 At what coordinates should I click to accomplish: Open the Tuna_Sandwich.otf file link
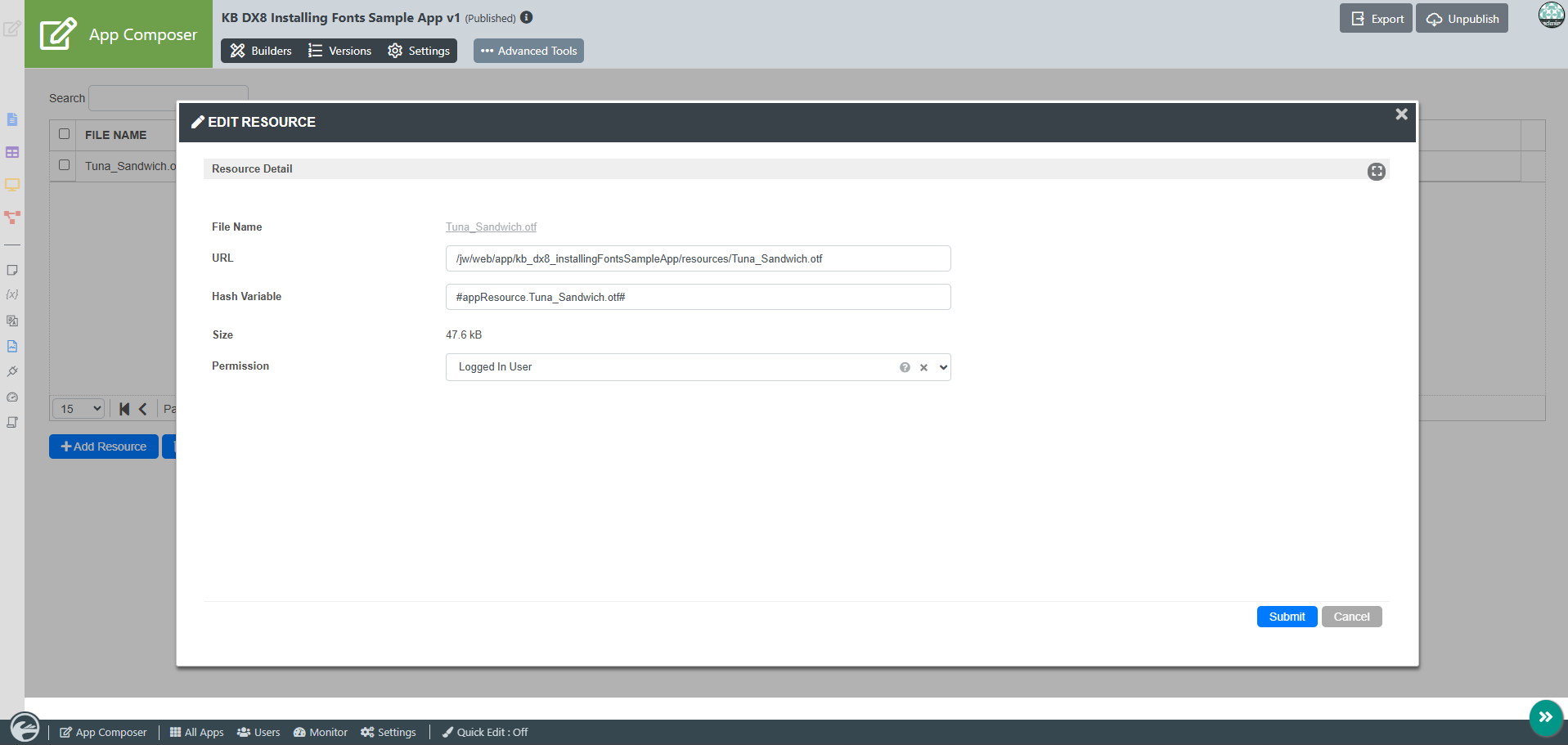tap(491, 227)
